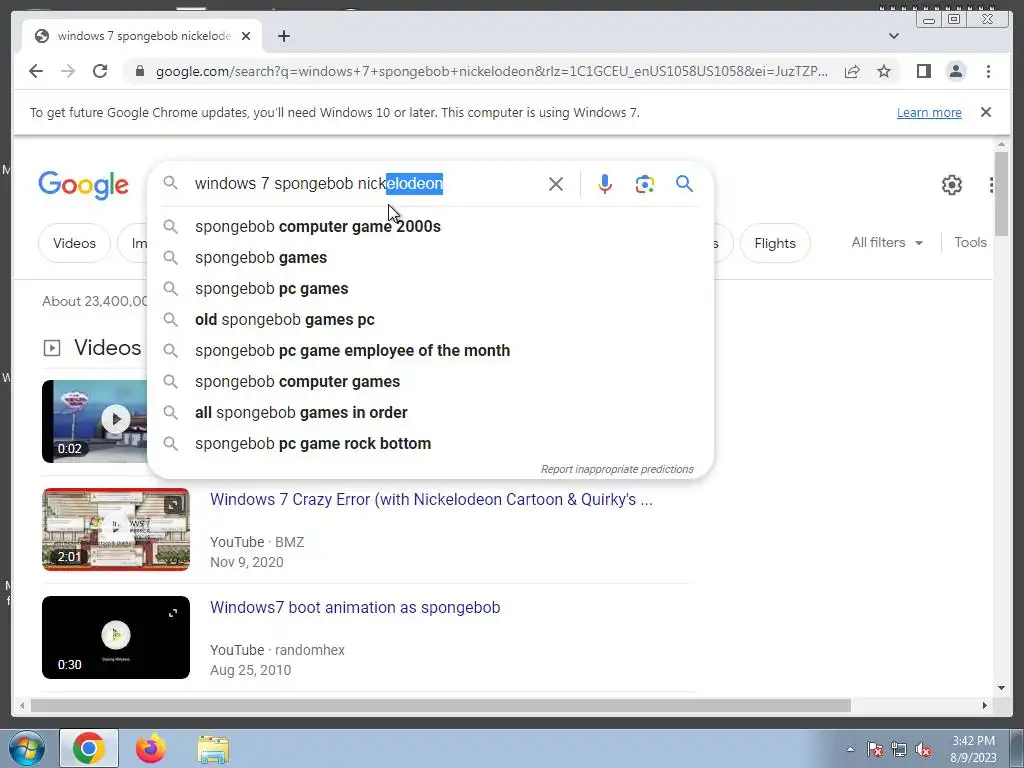The width and height of the screenshot is (1024, 768).
Task: Click the muted volume tray icon
Action: pyautogui.click(x=923, y=749)
